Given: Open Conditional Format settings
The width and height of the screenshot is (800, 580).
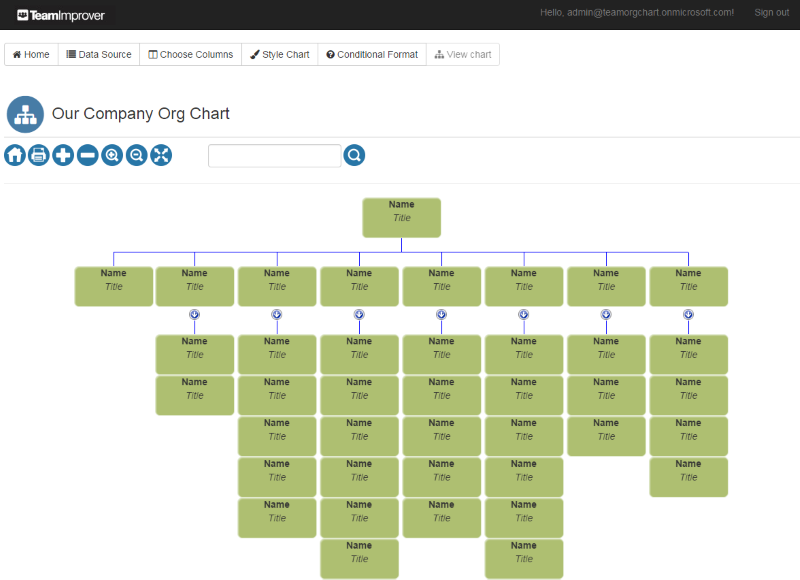Looking at the screenshot, I should 371,54.
